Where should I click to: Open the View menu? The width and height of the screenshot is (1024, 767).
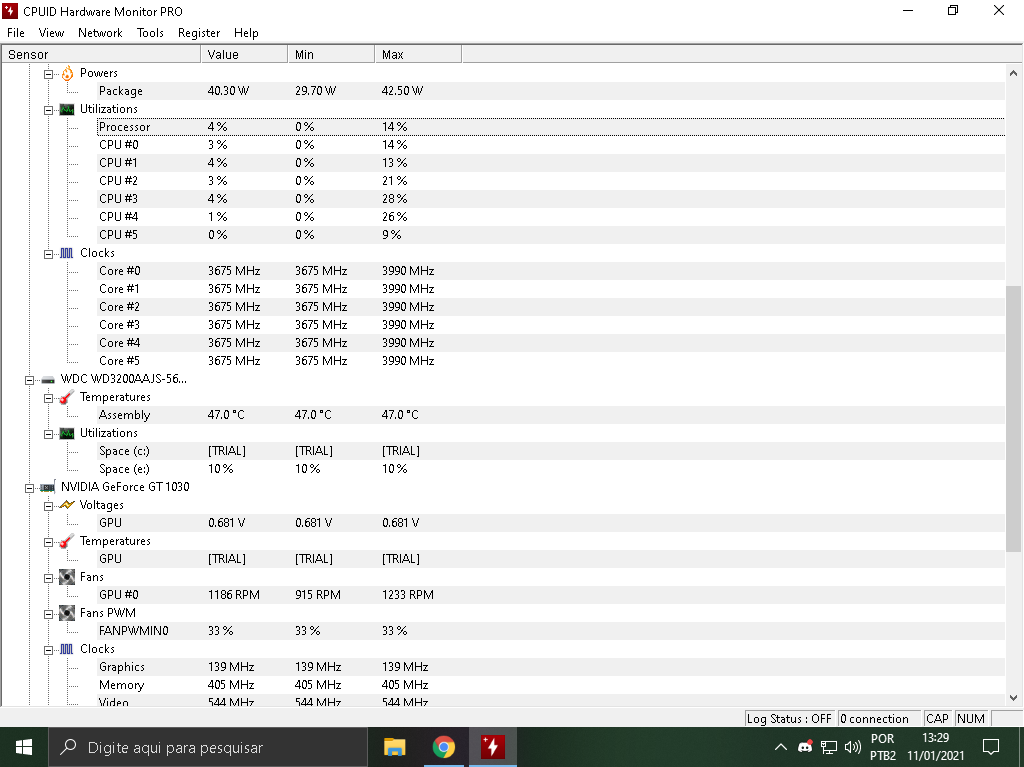(51, 33)
